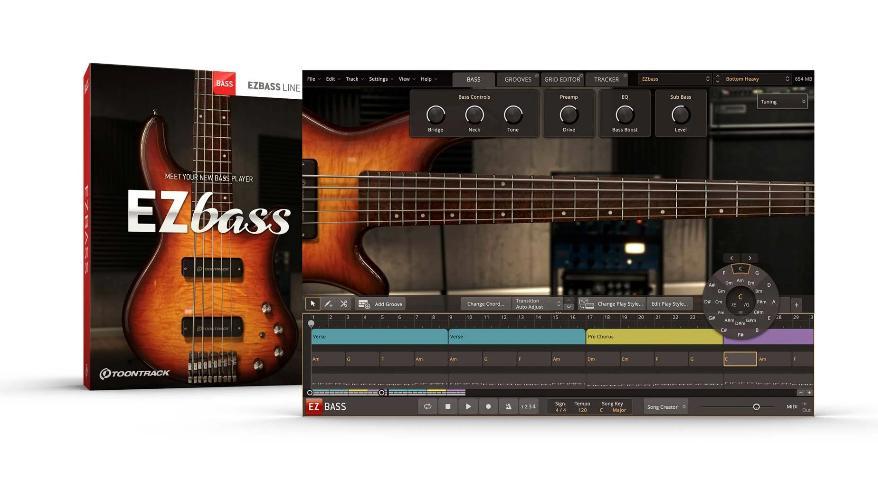This screenshot has height=497, width=878.
Task: Open the Edit menu
Action: (x=332, y=79)
